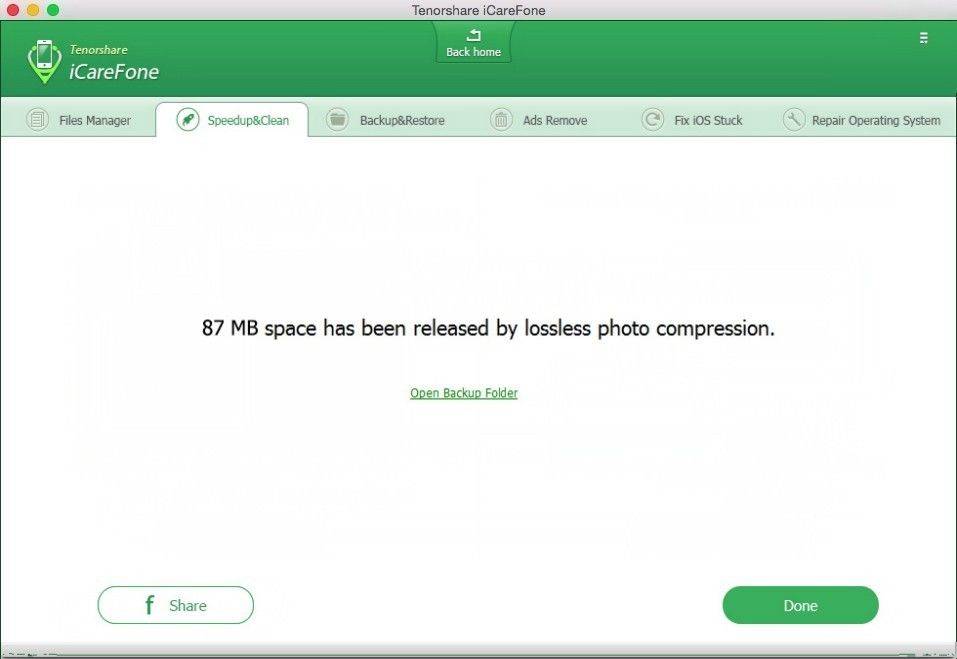Image resolution: width=957 pixels, height=659 pixels.
Task: Click the Backup&Restore folder icon
Action: [337, 120]
